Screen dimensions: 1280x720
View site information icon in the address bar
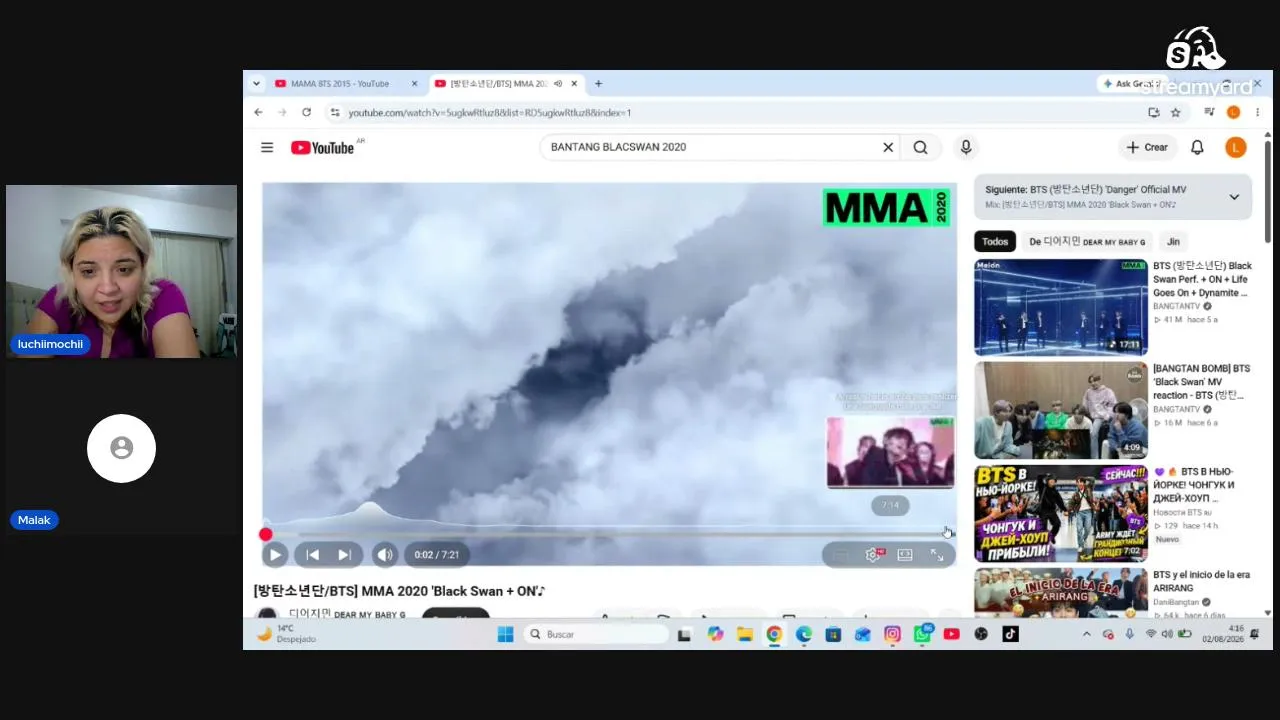coord(335,112)
